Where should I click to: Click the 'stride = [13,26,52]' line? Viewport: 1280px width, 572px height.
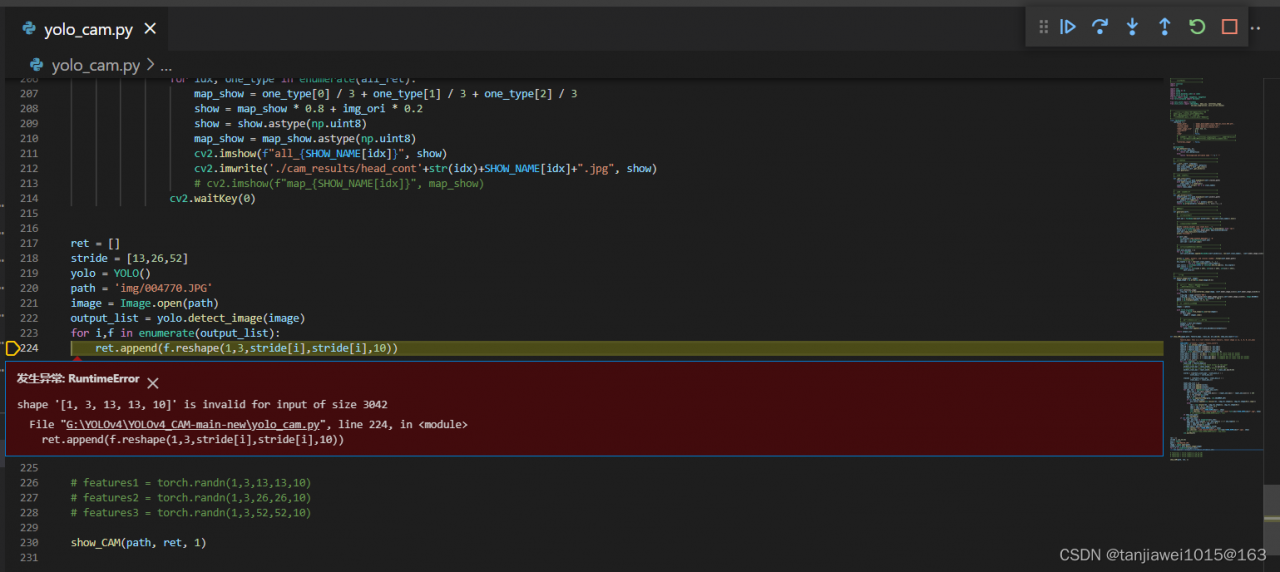click(129, 258)
